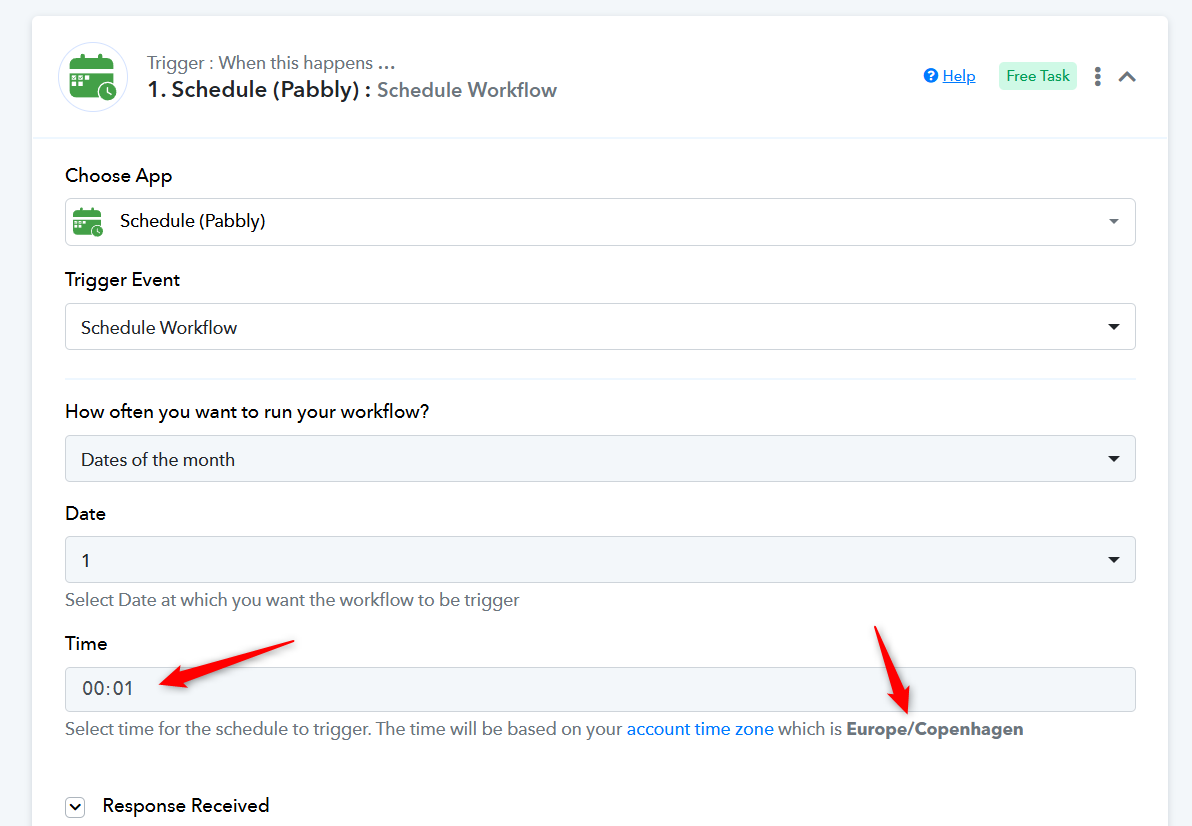Click the arrow on the frequency dropdown

[1114, 459]
